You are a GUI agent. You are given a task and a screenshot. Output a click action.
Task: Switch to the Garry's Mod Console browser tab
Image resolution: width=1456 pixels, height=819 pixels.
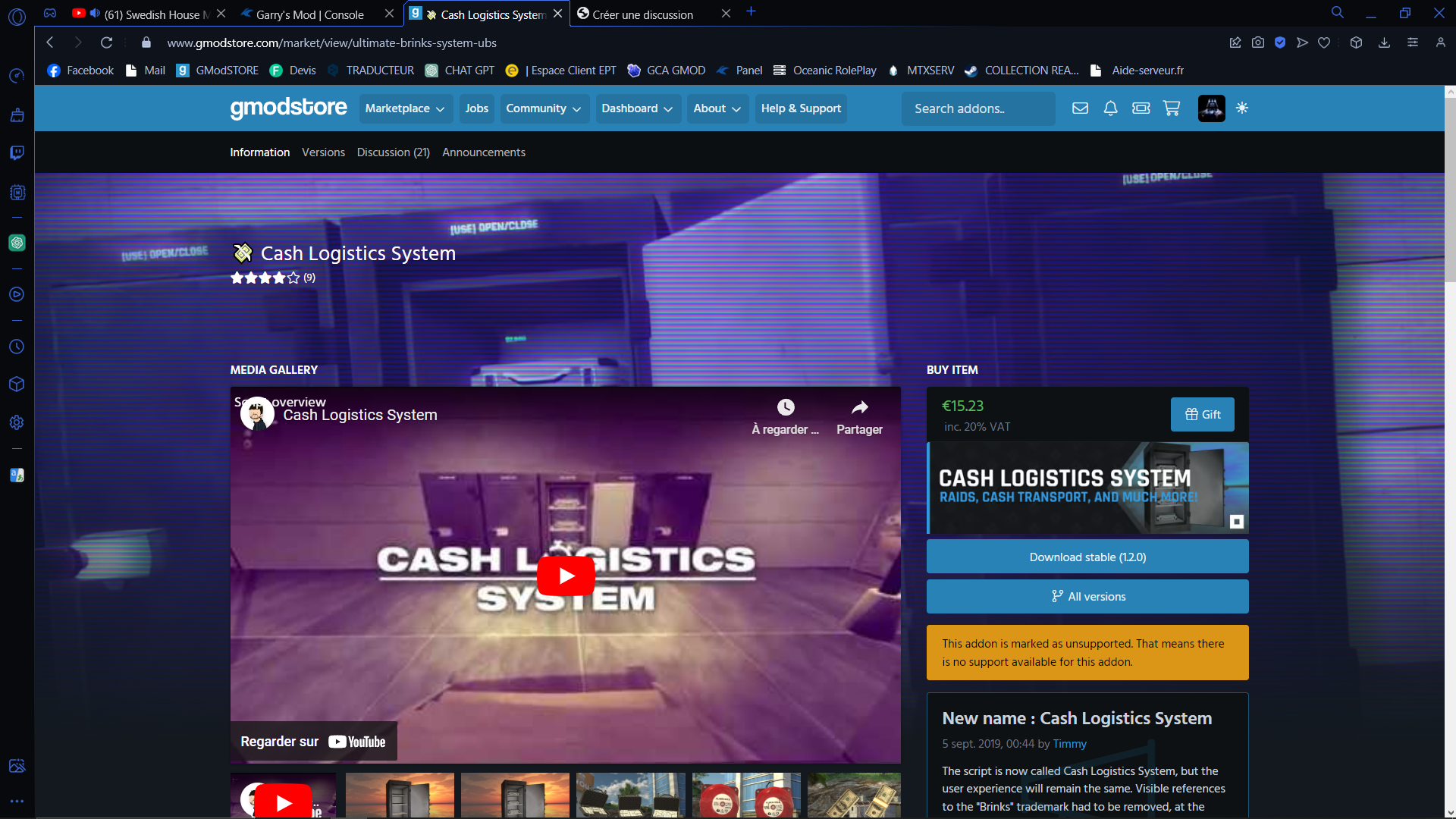(x=311, y=14)
